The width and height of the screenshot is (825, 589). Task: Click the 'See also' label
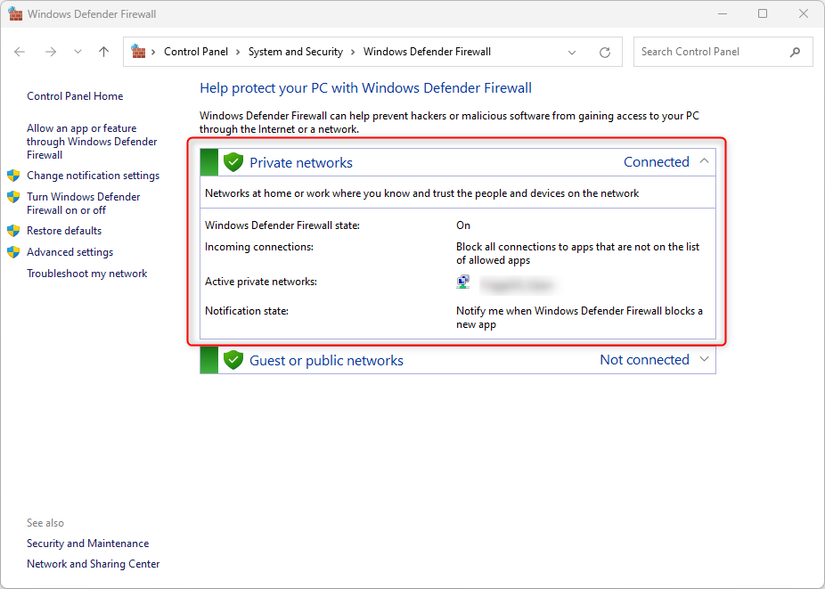pyautogui.click(x=45, y=523)
